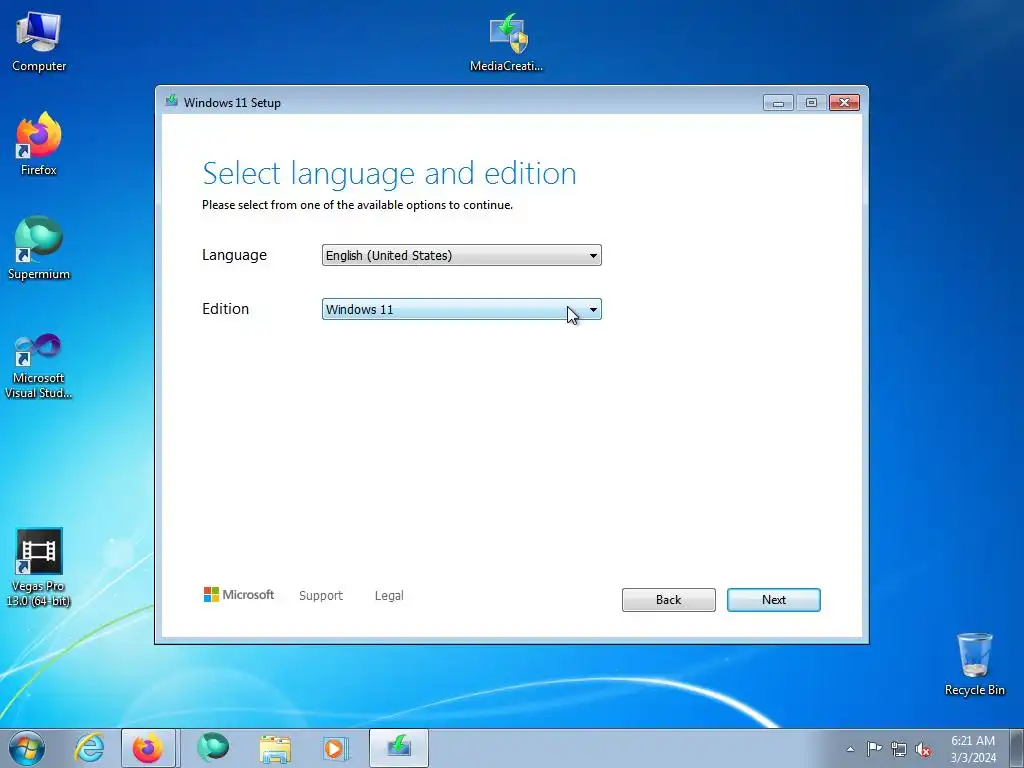Image resolution: width=1024 pixels, height=768 pixels.
Task: Switch to Firefox in the taskbar
Action: click(x=148, y=748)
